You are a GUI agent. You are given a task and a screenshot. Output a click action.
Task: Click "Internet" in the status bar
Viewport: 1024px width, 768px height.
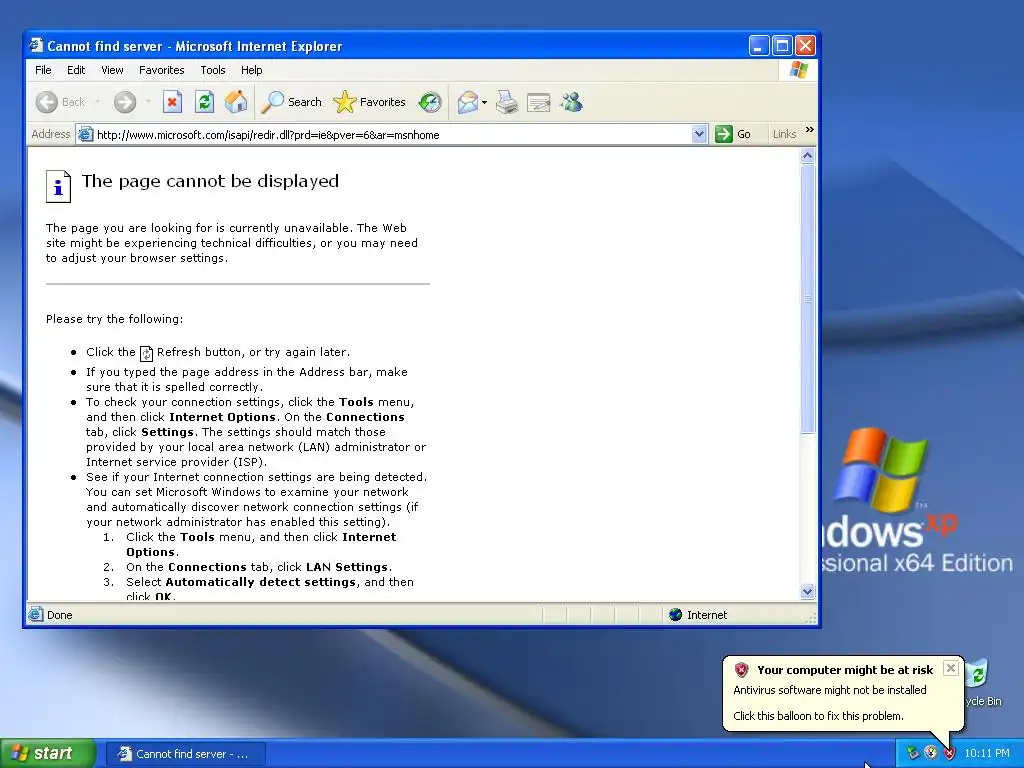click(x=707, y=615)
